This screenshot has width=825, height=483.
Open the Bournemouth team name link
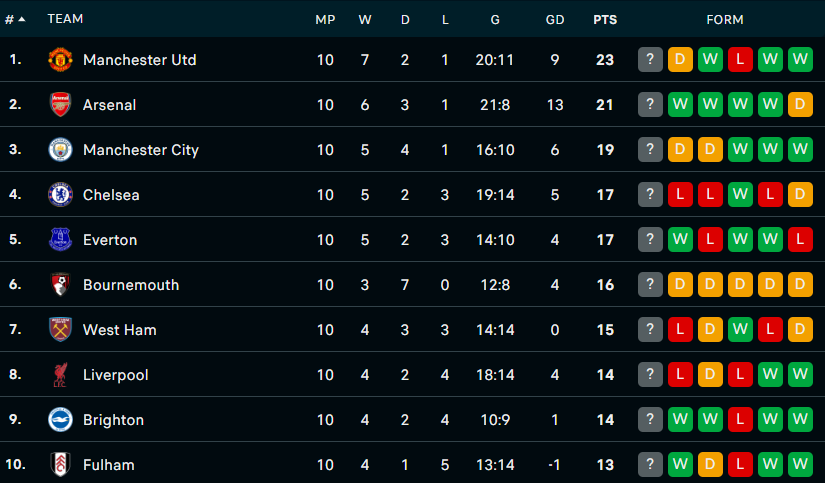(131, 285)
